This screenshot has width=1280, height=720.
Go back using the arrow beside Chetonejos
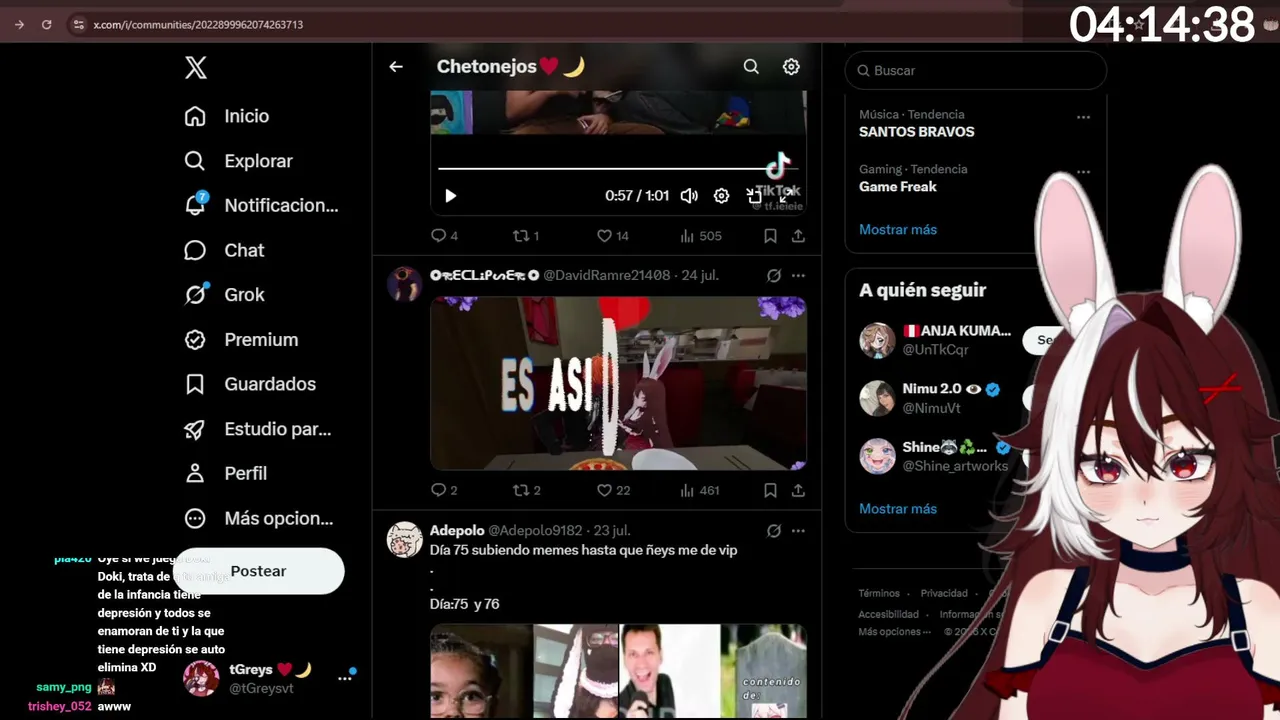click(396, 67)
